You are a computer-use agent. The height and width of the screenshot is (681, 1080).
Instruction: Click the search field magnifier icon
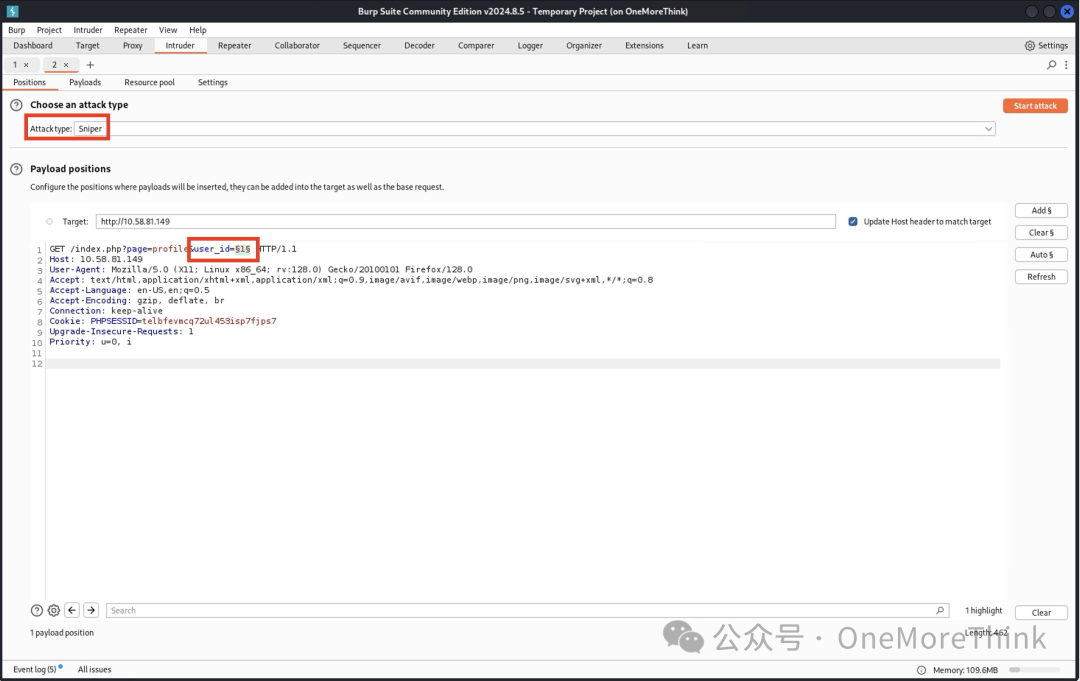point(939,610)
